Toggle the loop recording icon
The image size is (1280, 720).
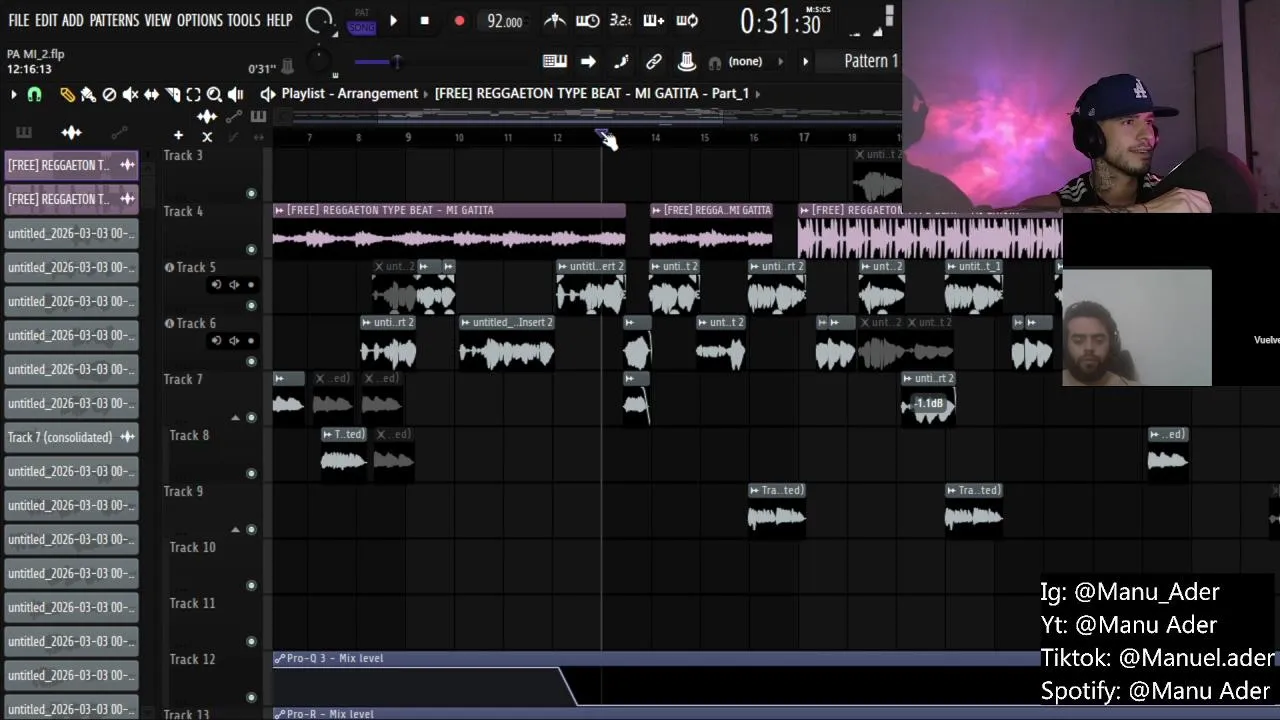click(x=687, y=21)
